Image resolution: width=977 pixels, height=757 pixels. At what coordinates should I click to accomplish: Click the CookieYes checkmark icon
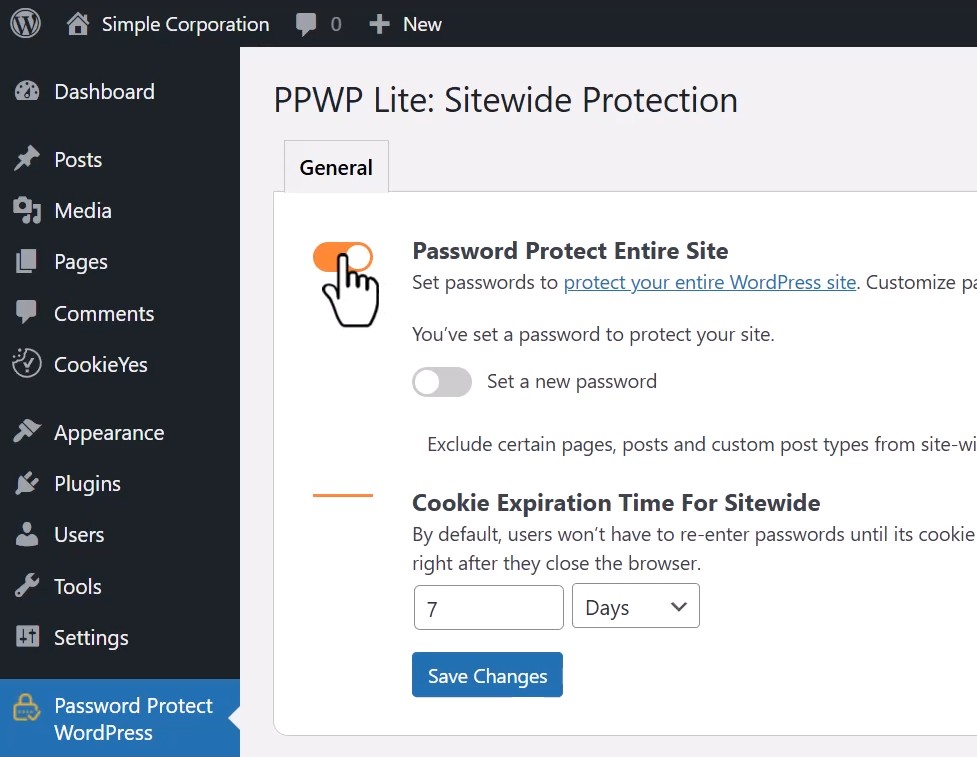27,364
